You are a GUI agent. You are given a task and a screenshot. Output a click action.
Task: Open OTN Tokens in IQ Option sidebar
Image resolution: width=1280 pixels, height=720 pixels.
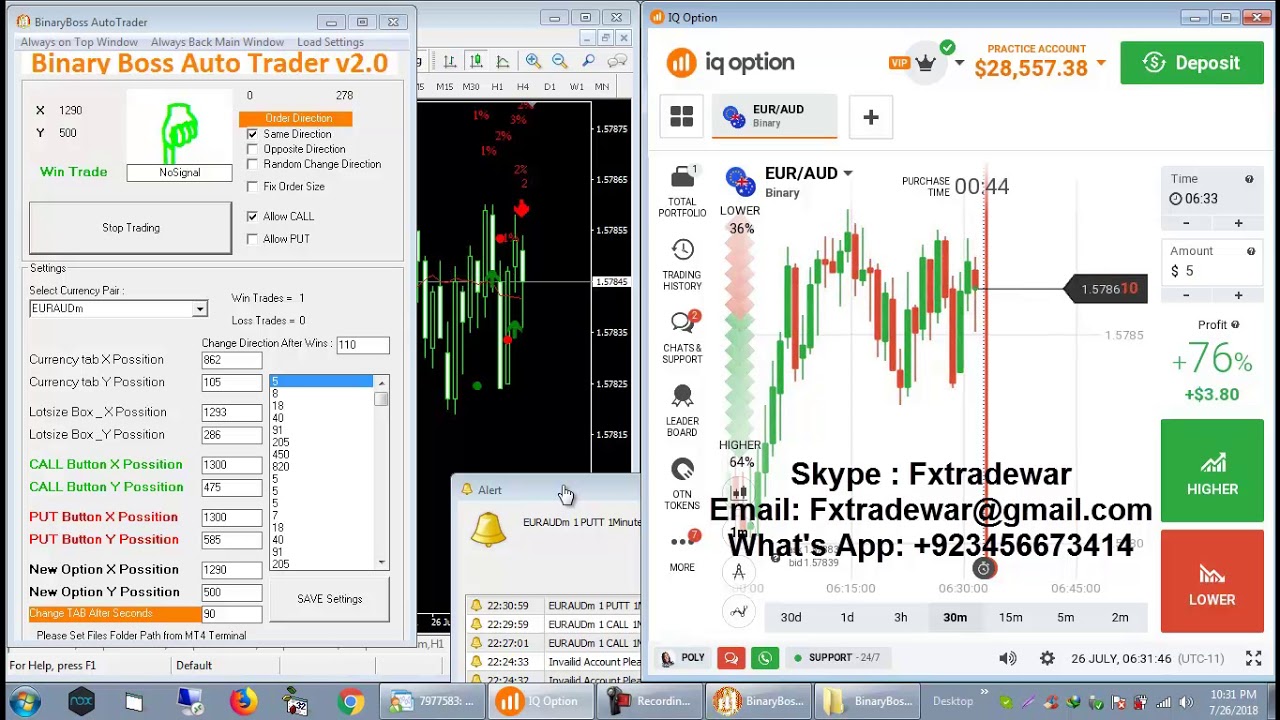click(682, 484)
